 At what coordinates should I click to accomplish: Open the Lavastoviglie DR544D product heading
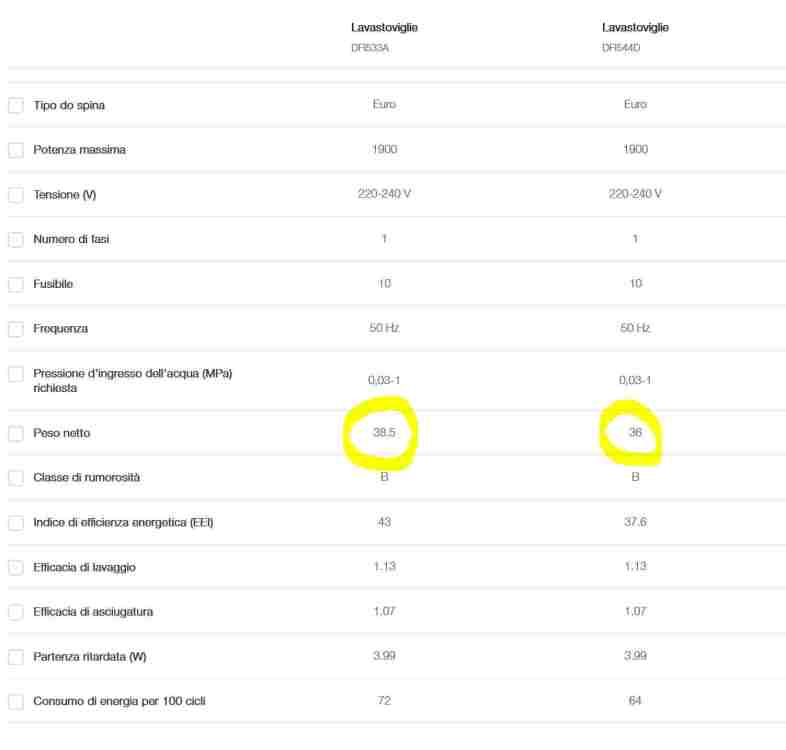[635, 28]
